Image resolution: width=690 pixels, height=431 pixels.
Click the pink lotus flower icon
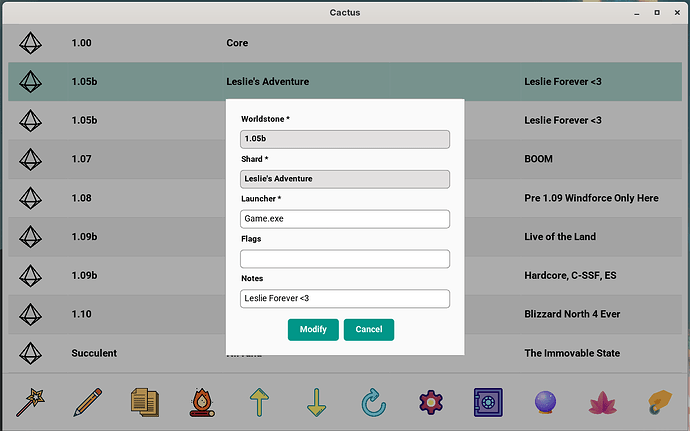[602, 403]
